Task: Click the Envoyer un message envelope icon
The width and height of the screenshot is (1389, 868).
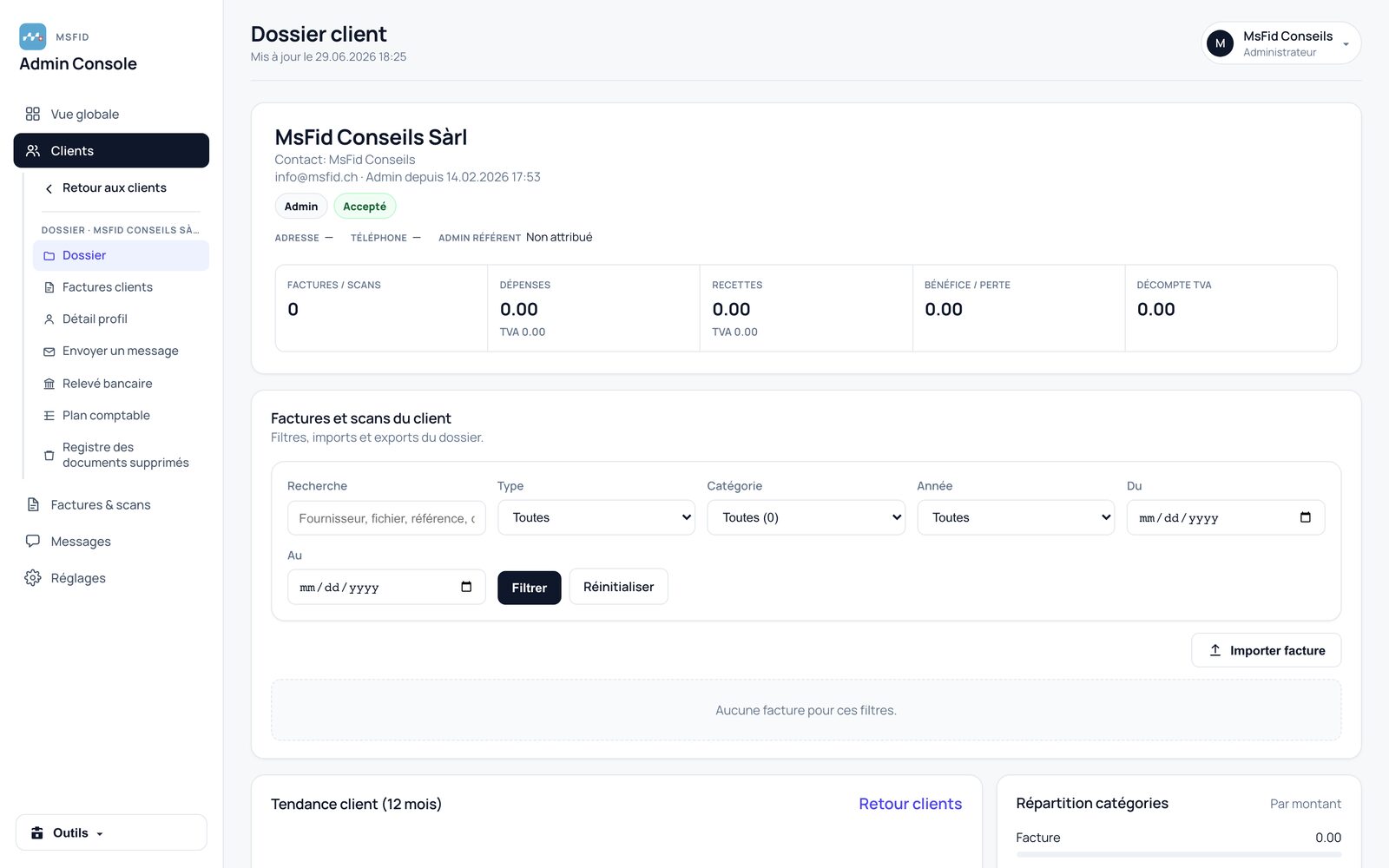Action: tap(49, 352)
